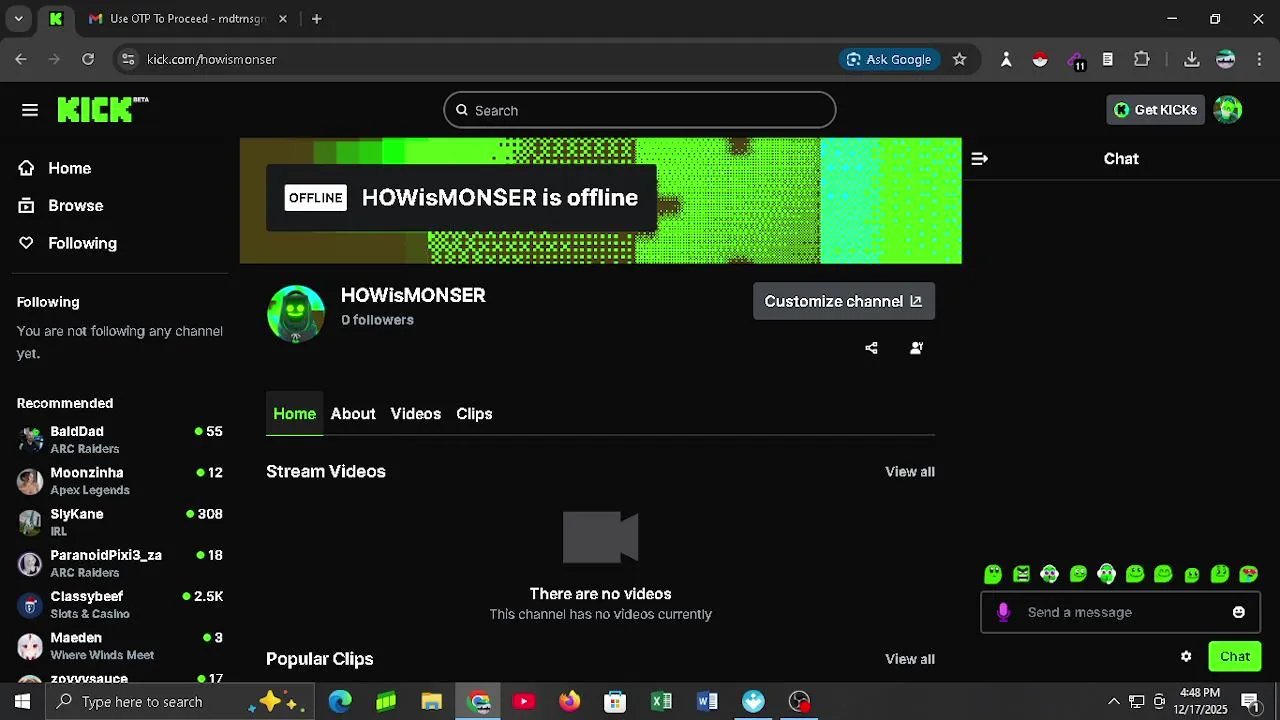
Task: Show hidden system tray icons
Action: [x=1114, y=702]
